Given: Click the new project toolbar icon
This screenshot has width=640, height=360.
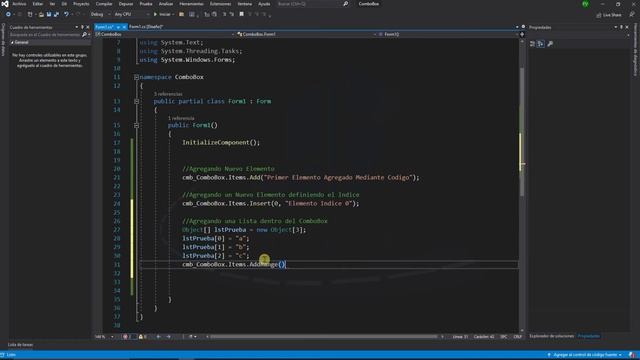Looking at the screenshot, I should click(30, 15).
